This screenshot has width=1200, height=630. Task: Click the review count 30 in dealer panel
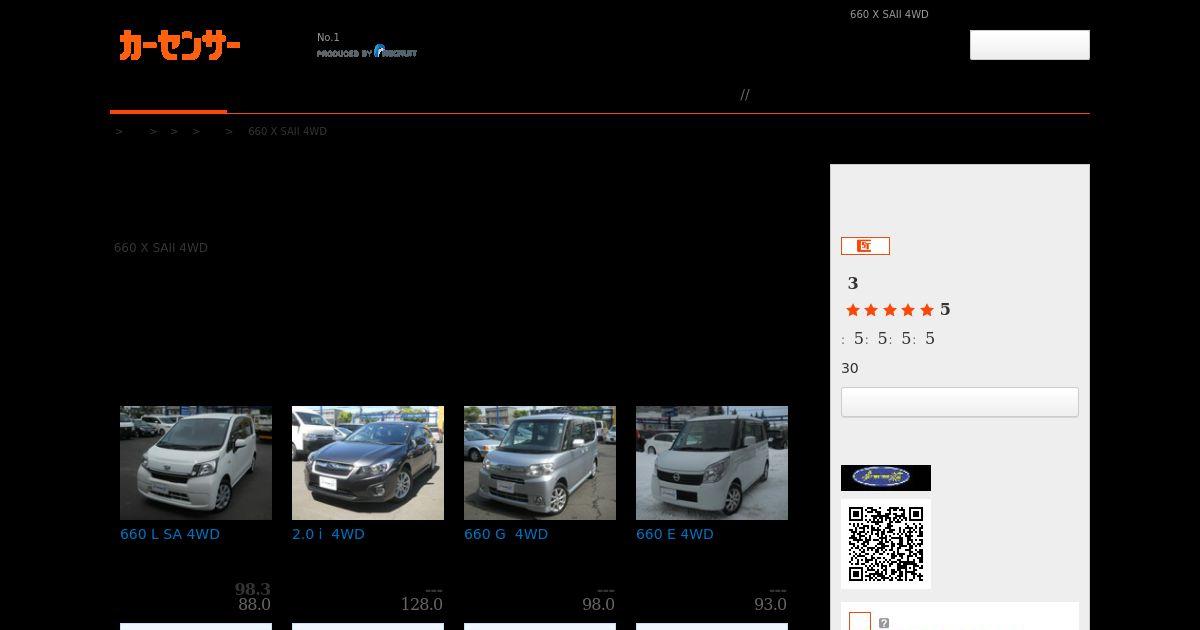850,368
